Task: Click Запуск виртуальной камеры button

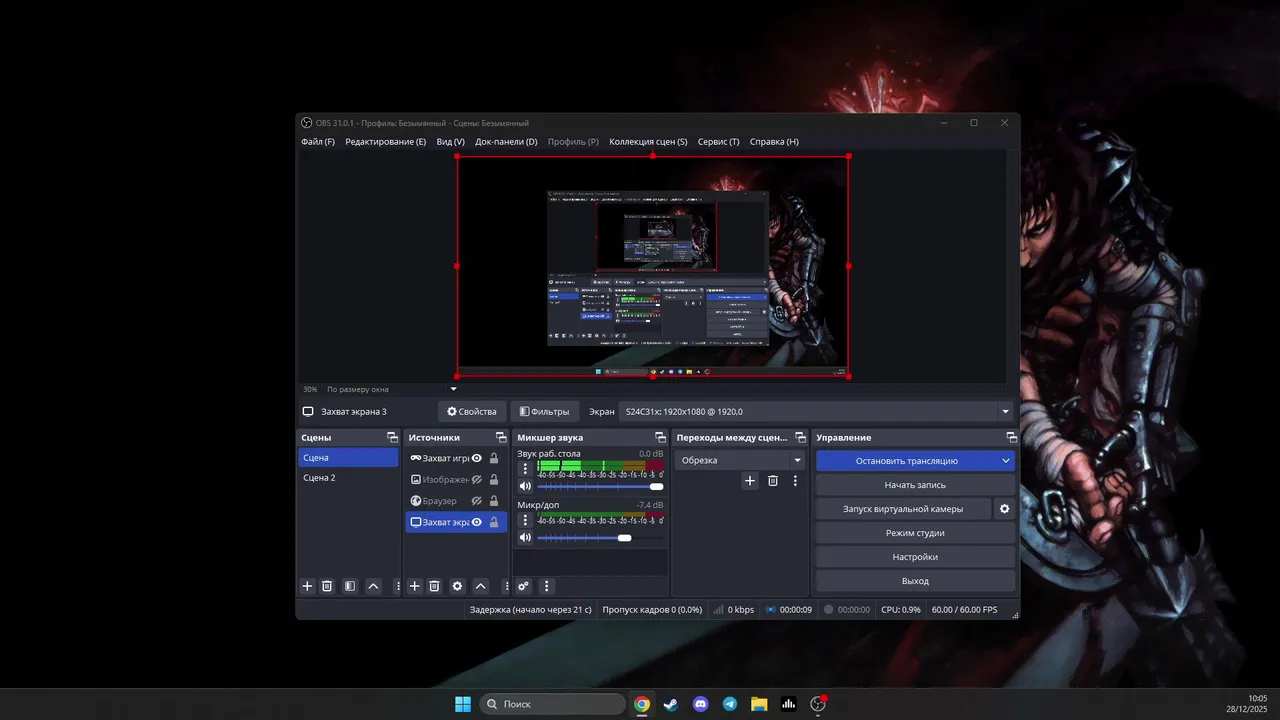Action: pos(903,509)
